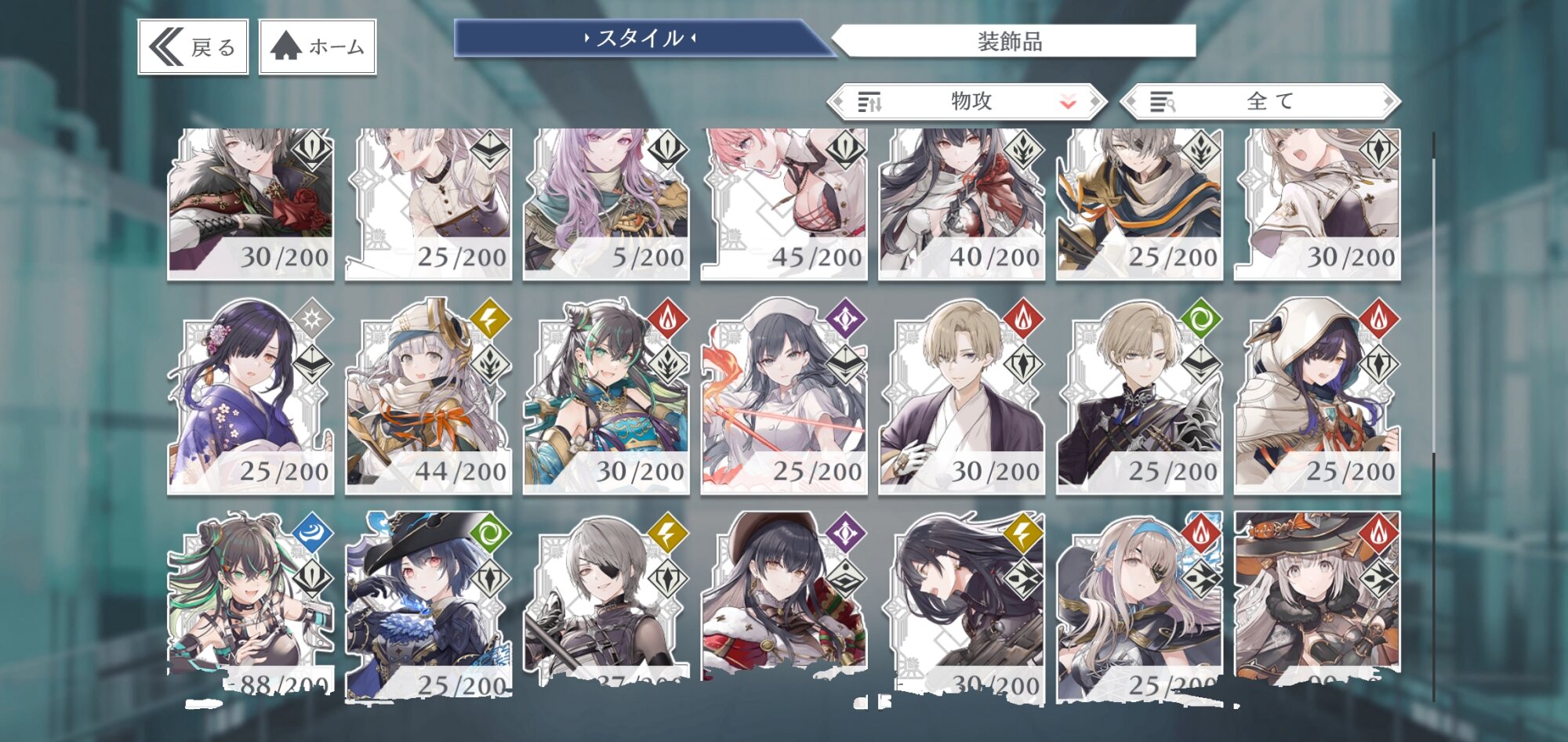The width and height of the screenshot is (1568, 742).
Task: Go to the home screen via ホーム icon
Action: click(x=318, y=47)
